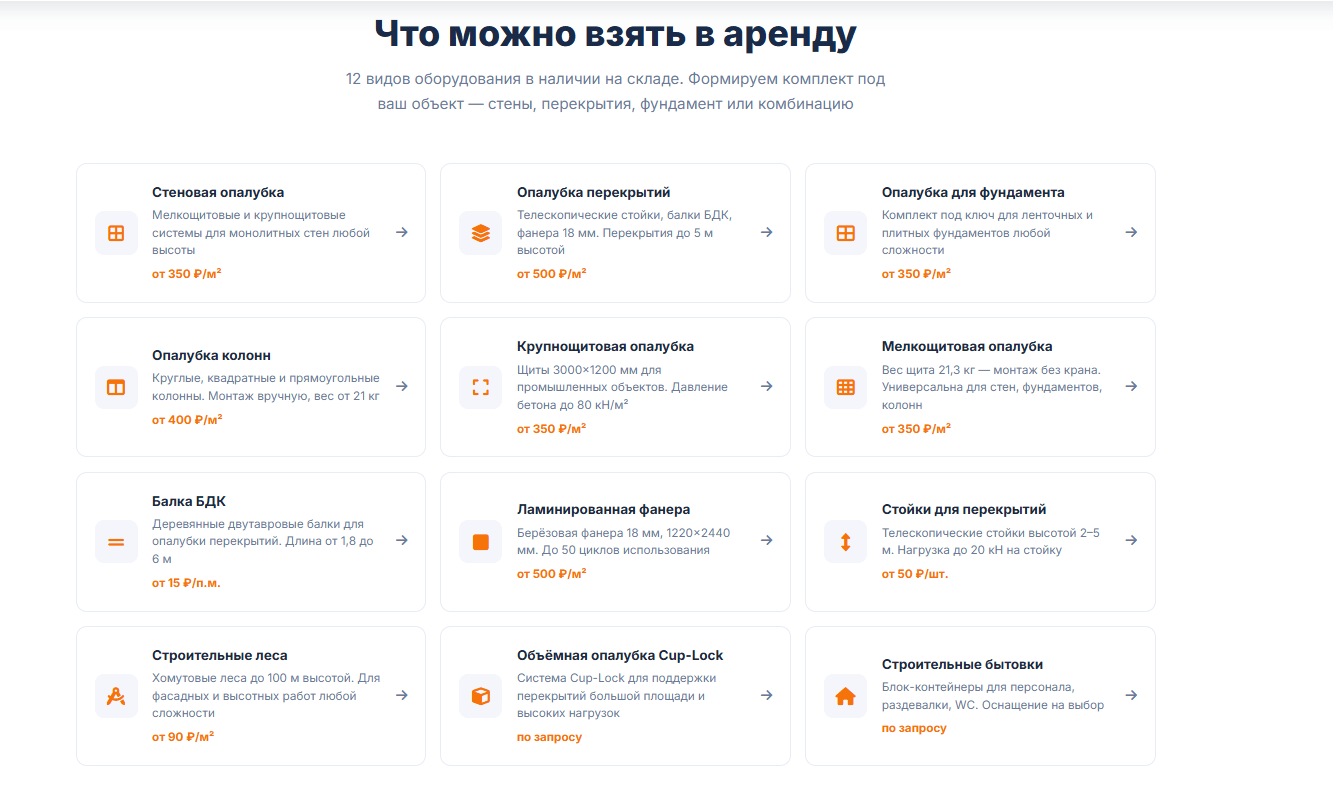This screenshot has height=811, width=1333.
Task: Click the Балка БДК beam icon
Action: (x=116, y=542)
